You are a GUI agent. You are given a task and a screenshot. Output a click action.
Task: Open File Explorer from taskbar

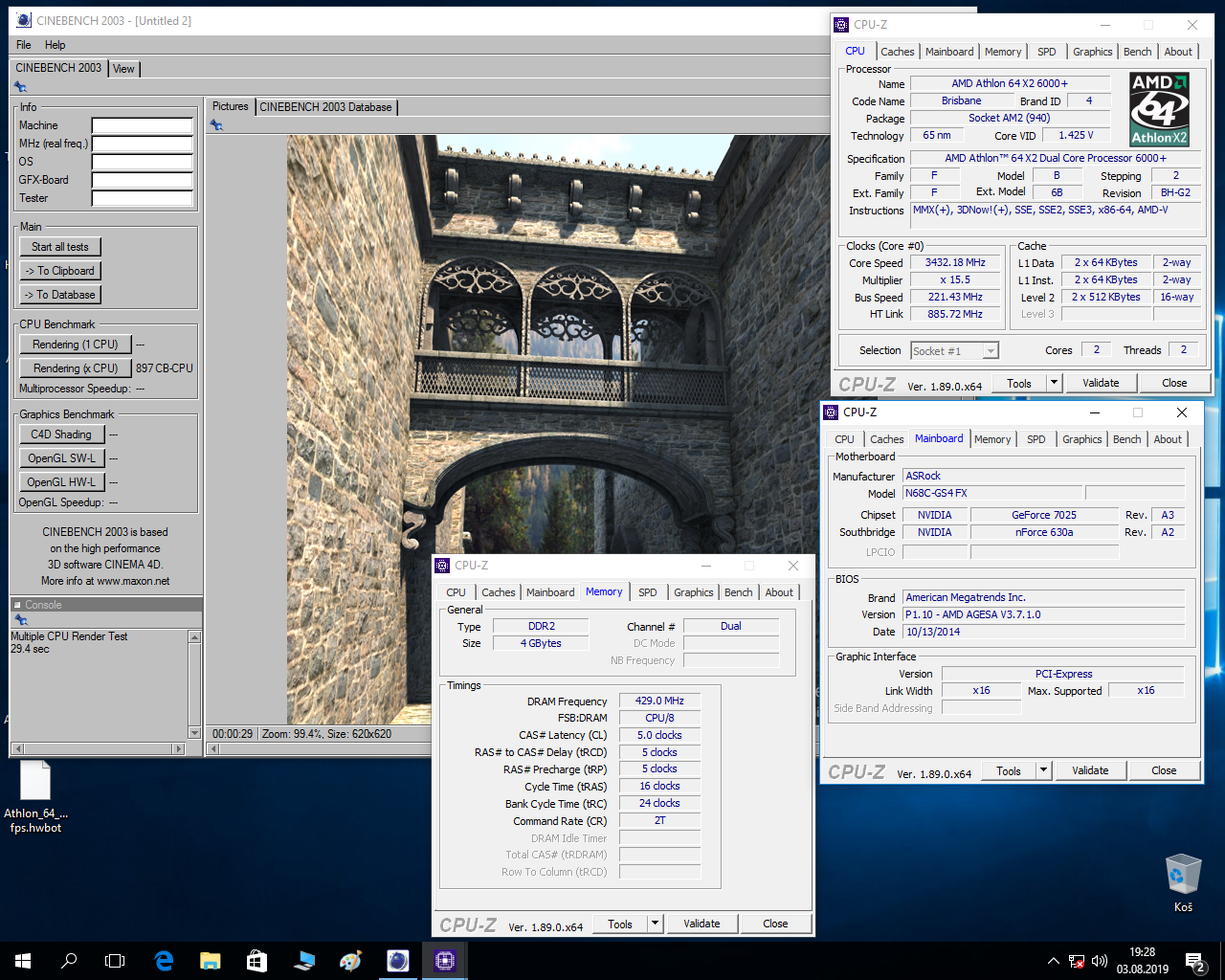pyautogui.click(x=211, y=961)
